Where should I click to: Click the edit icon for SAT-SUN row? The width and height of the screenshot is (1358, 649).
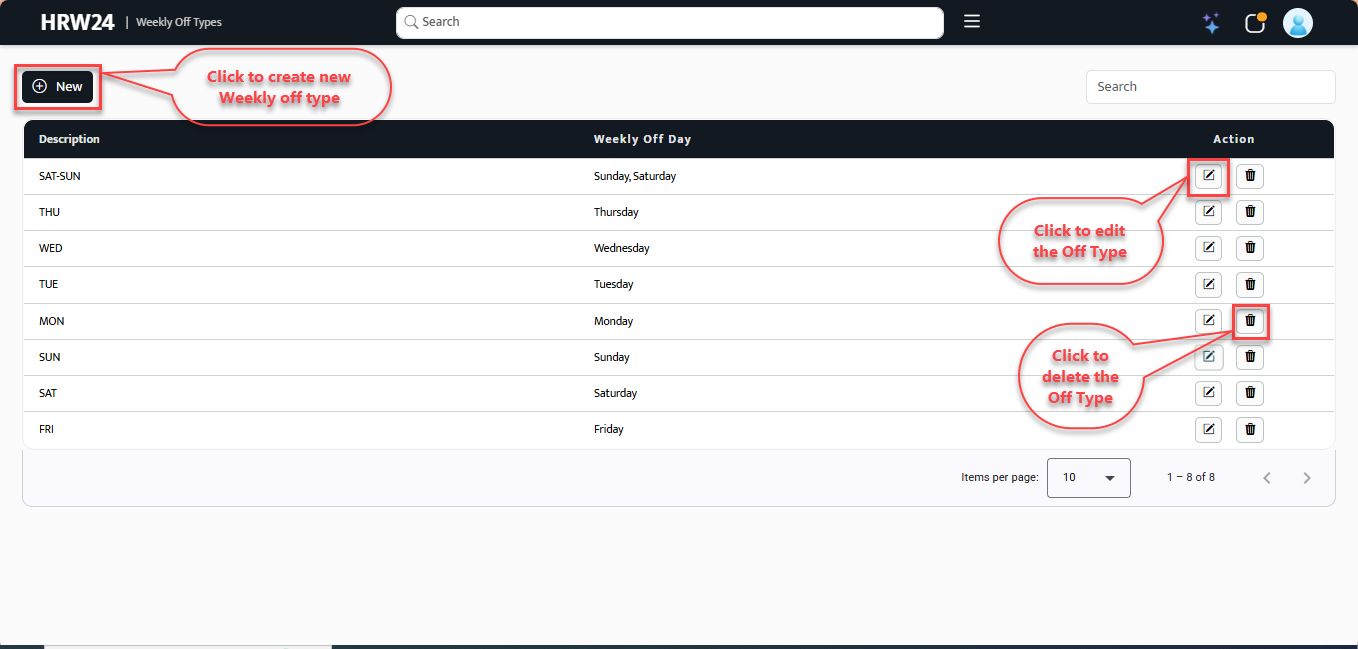1208,176
